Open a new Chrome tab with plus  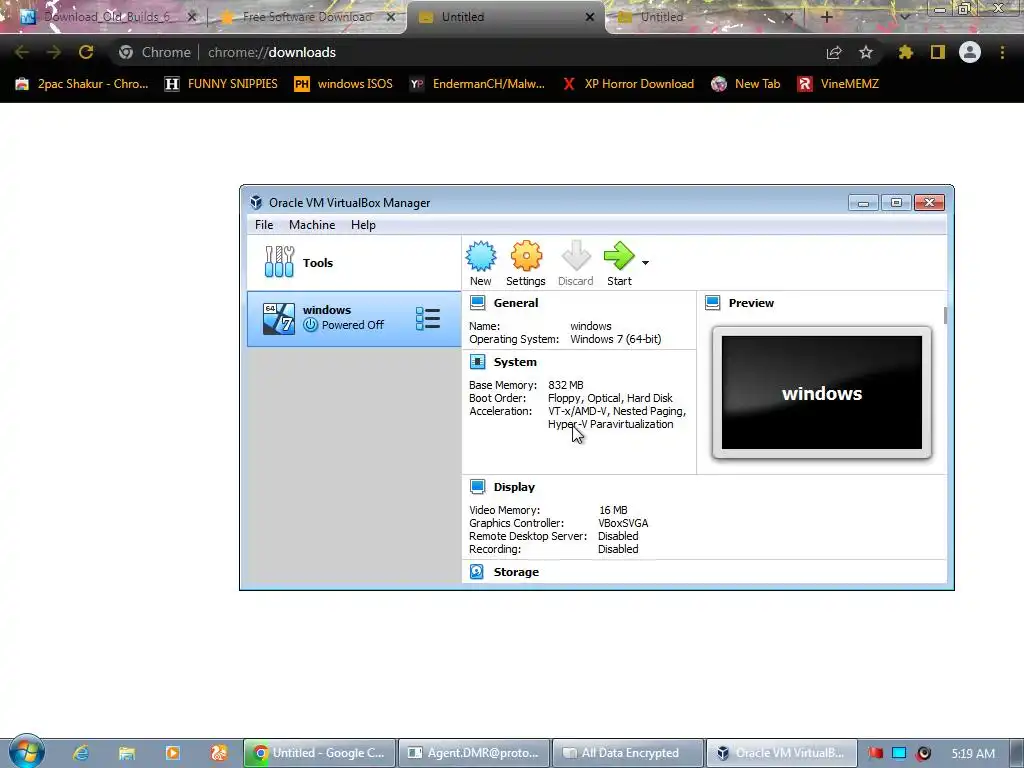click(826, 17)
